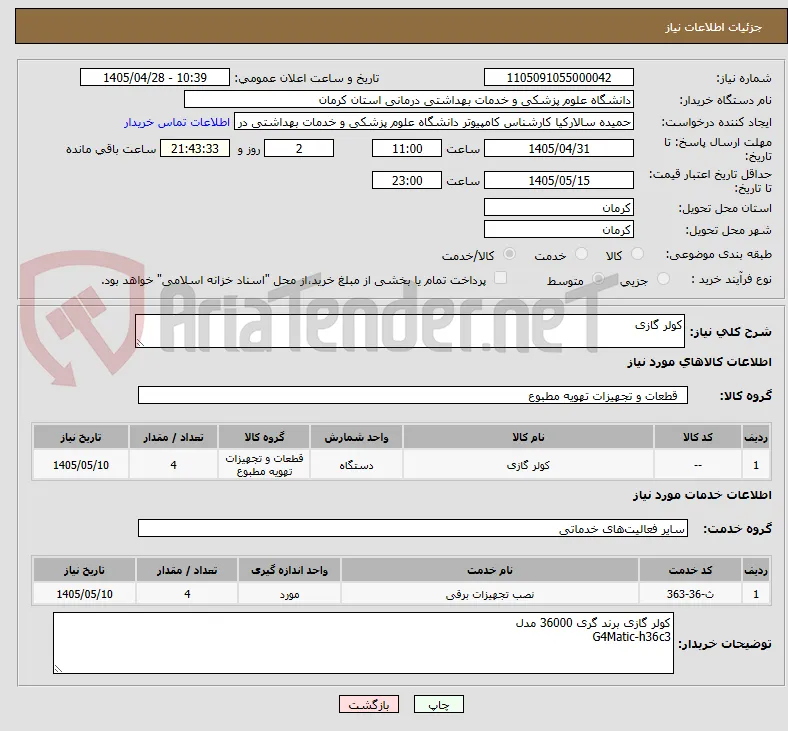The width and height of the screenshot is (788, 731).
Task: Click the goods row date 1405/05/10
Action: point(81,465)
